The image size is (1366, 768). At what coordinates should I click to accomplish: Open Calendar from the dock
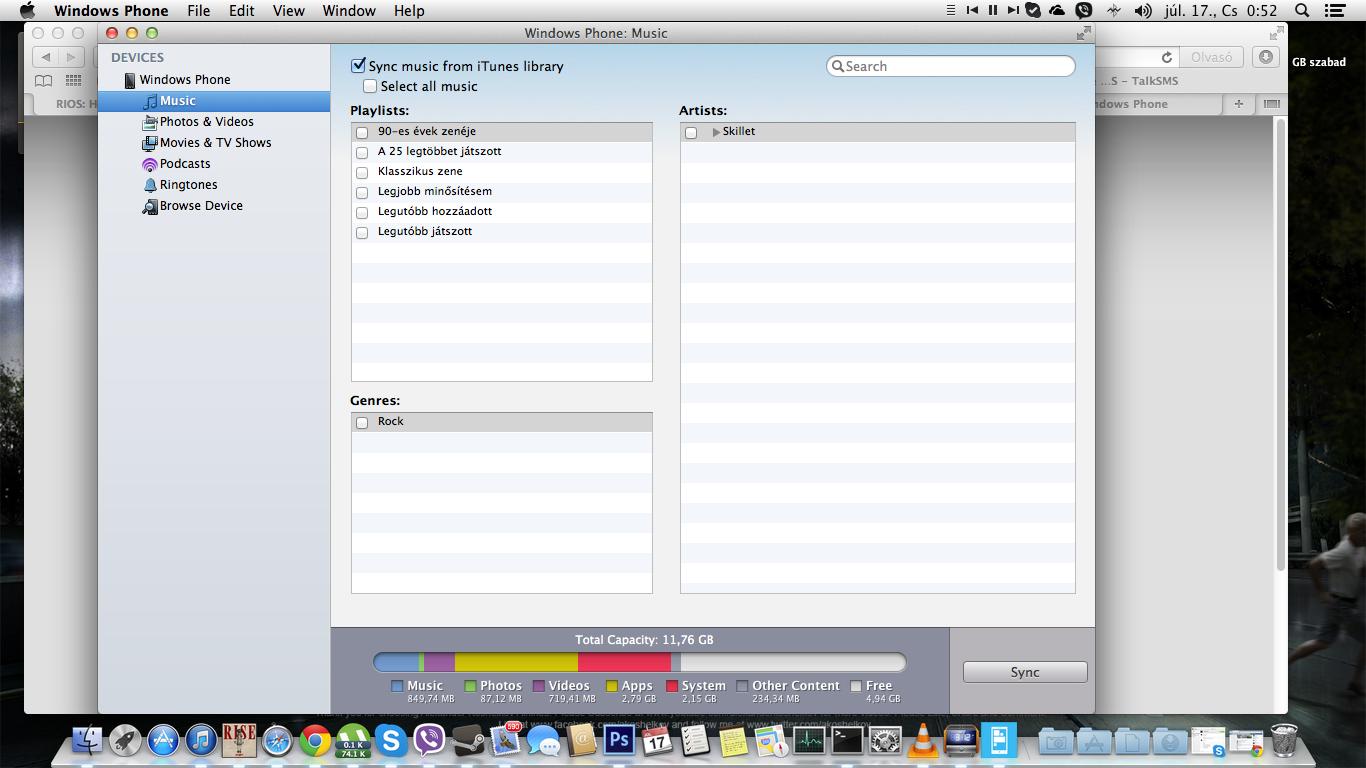click(657, 740)
